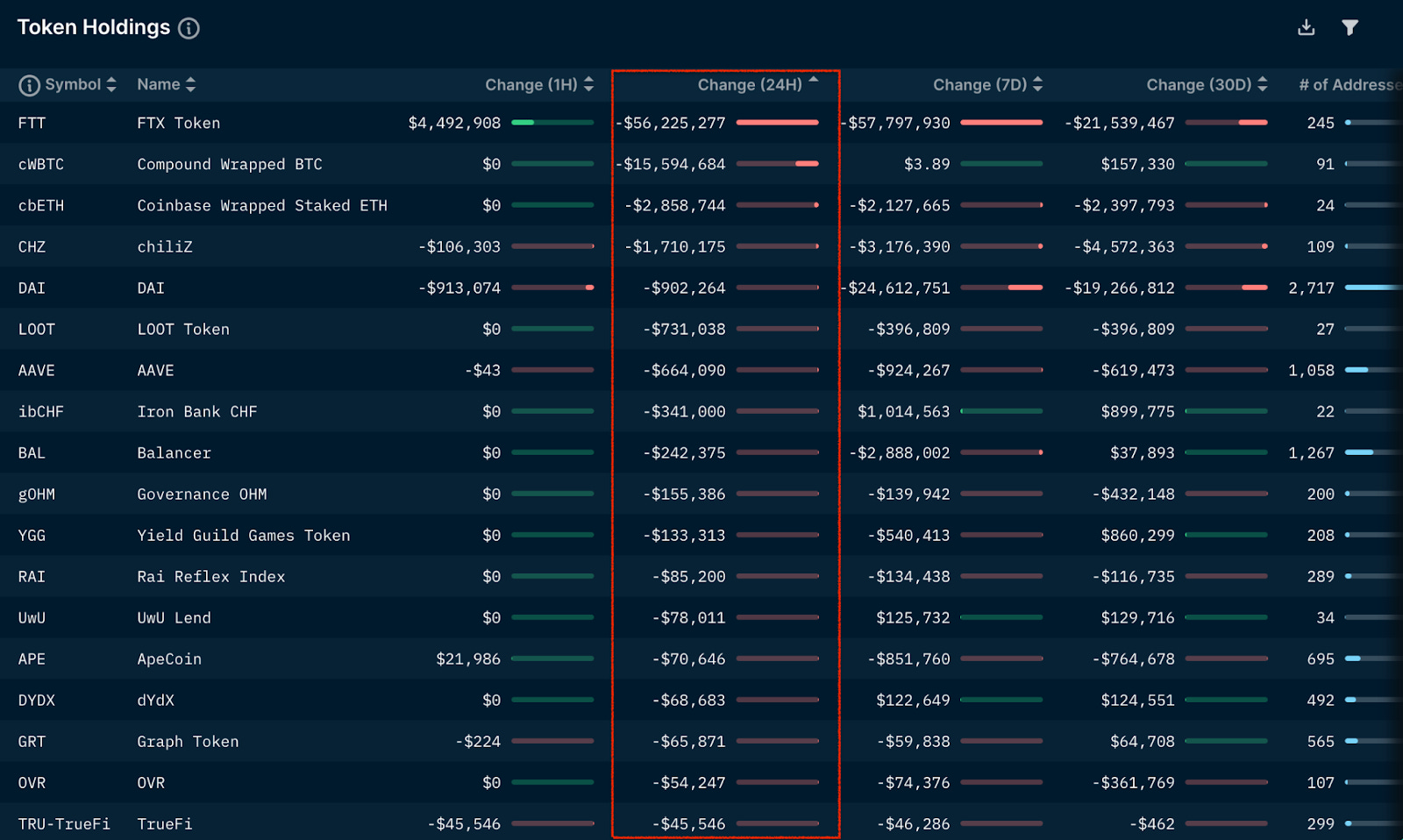Select the FTT symbol row
This screenshot has width=1403, height=840.
(x=32, y=123)
